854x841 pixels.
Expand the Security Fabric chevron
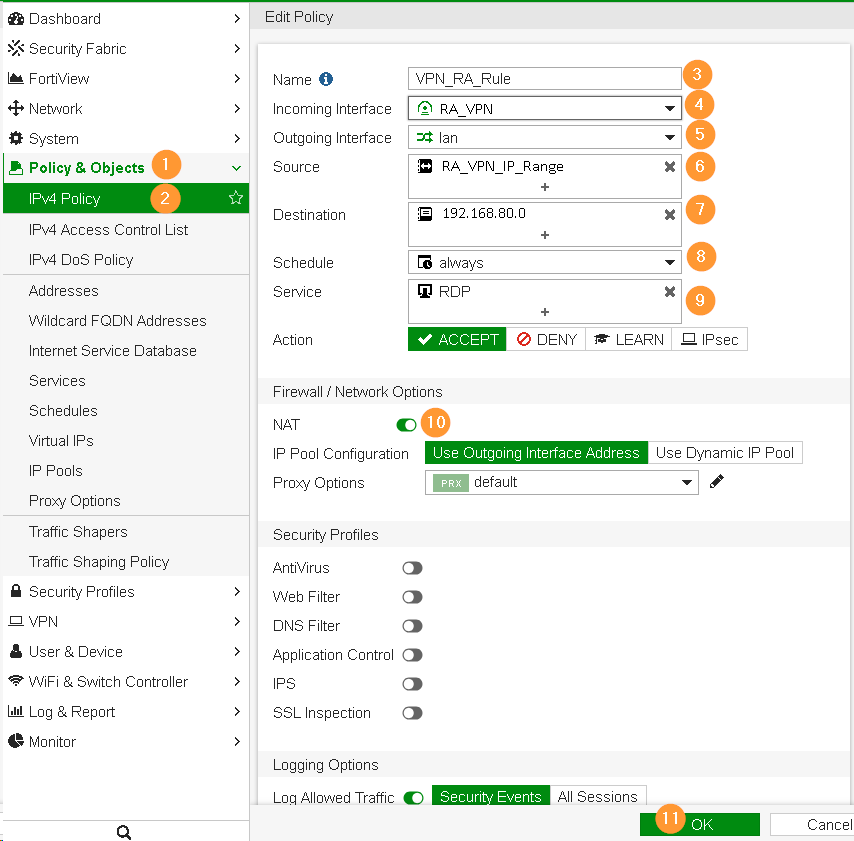pos(236,48)
